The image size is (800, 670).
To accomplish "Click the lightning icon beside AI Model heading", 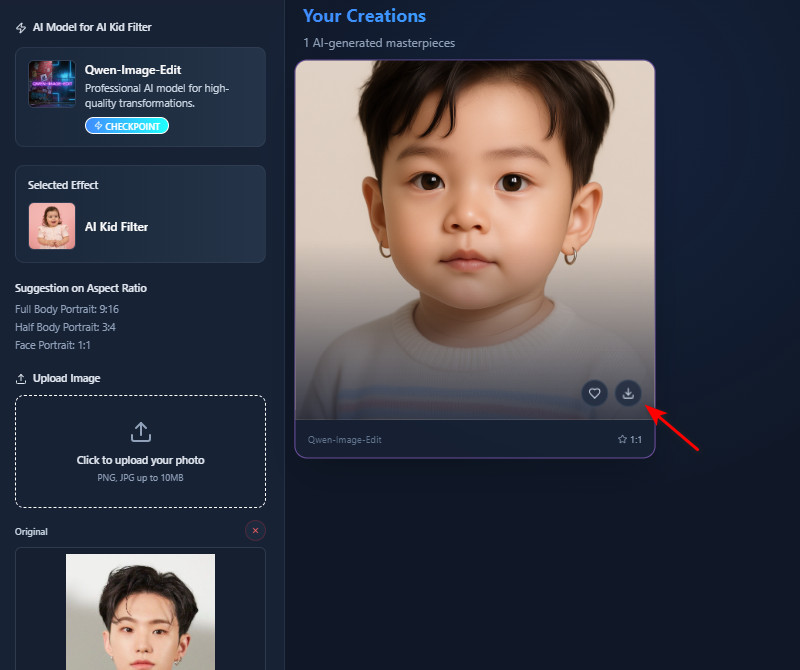I will 21,28.
